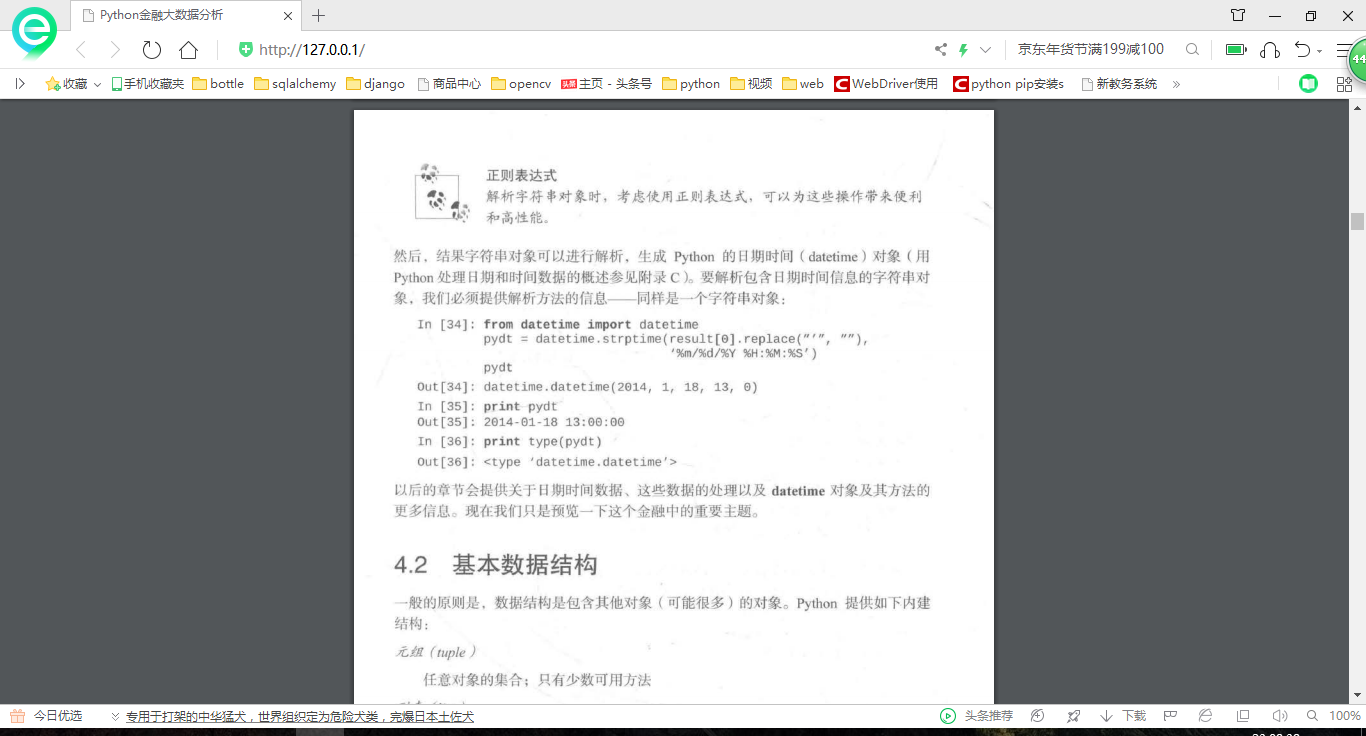Click the zoom magnifier in status bar
This screenshot has height=736, width=1366.
tap(1312, 716)
